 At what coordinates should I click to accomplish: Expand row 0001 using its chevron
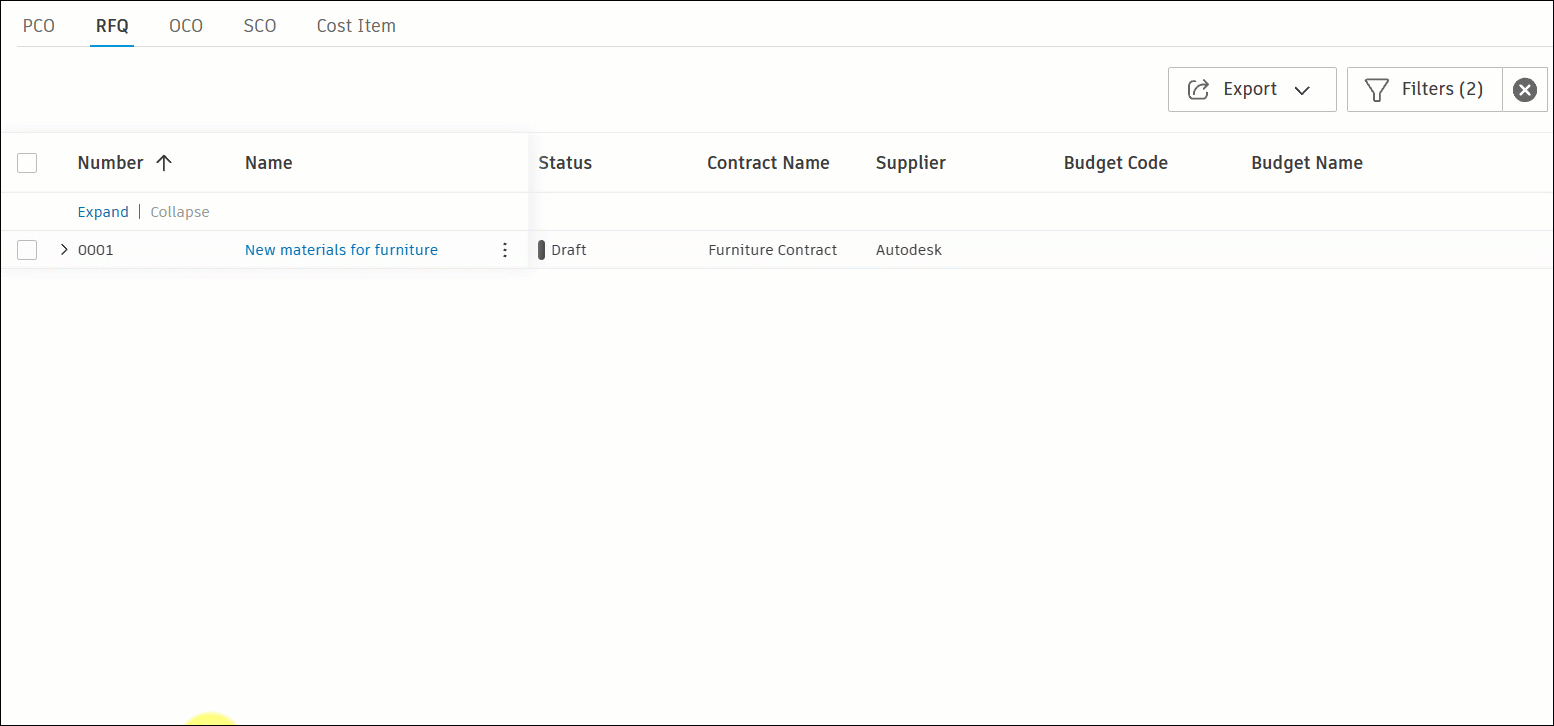pos(64,250)
